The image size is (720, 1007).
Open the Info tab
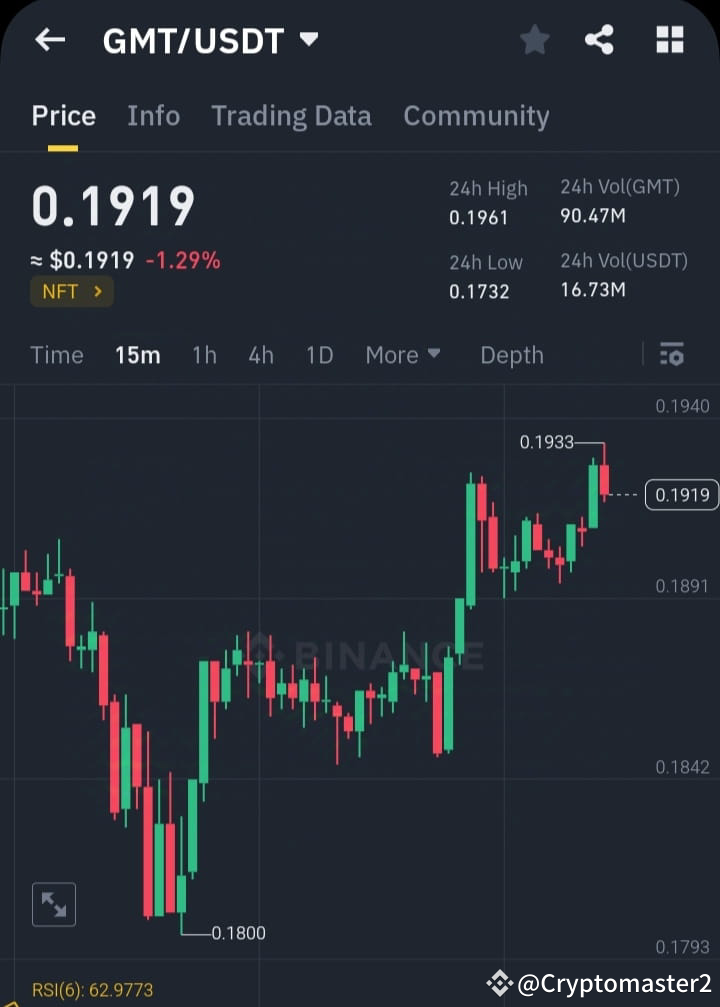(x=153, y=116)
